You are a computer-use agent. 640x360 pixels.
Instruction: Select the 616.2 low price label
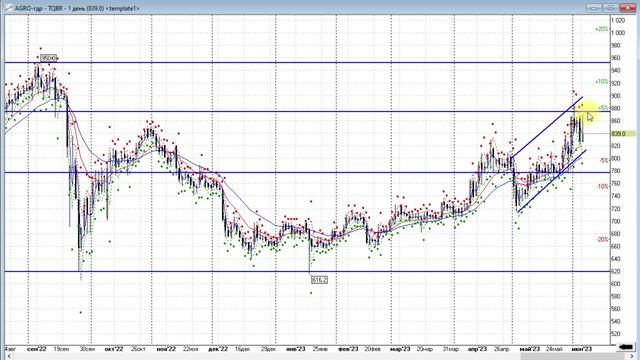click(319, 280)
